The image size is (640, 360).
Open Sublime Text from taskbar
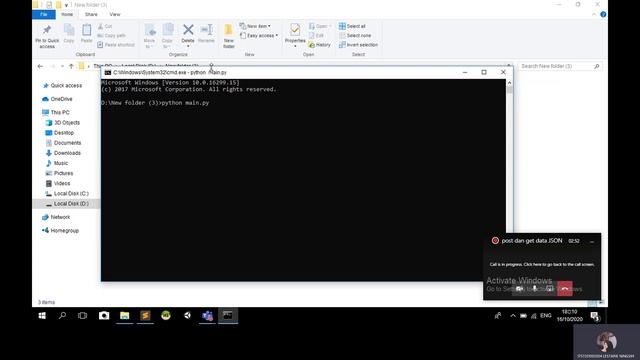point(145,316)
